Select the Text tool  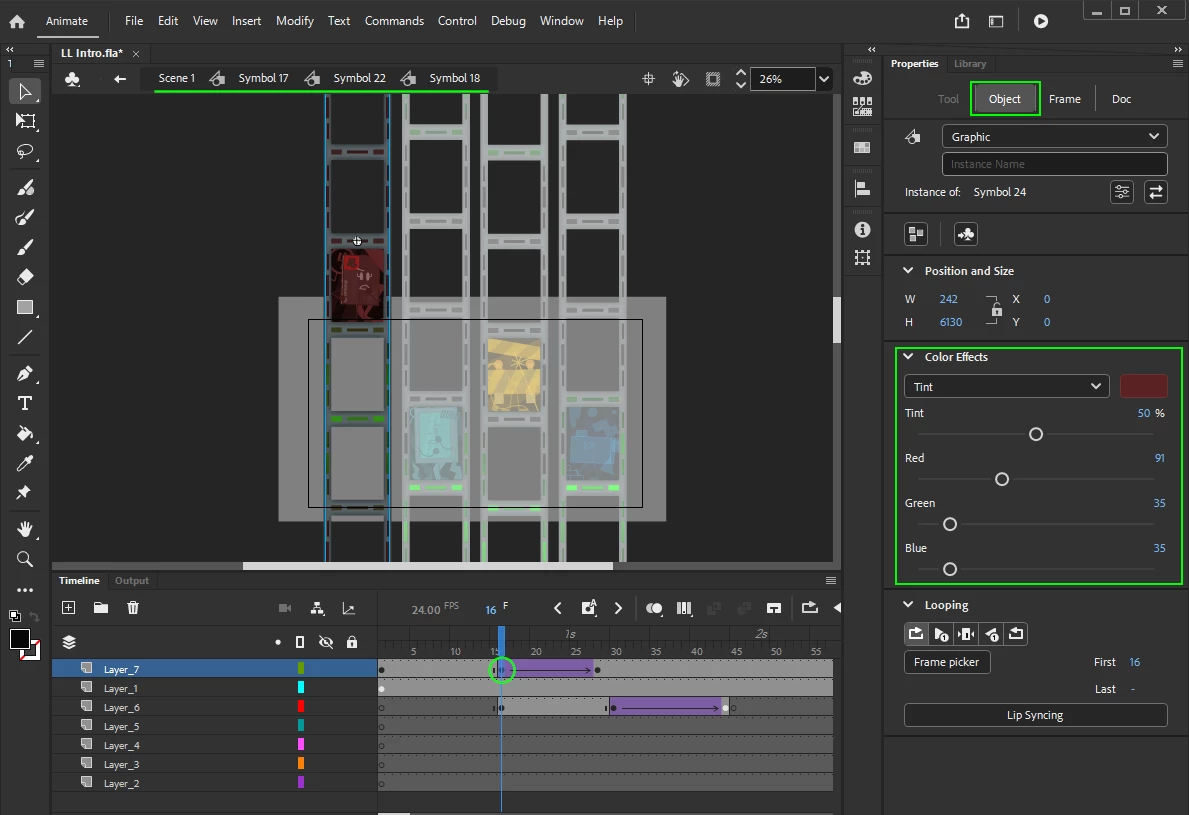pyautogui.click(x=25, y=403)
